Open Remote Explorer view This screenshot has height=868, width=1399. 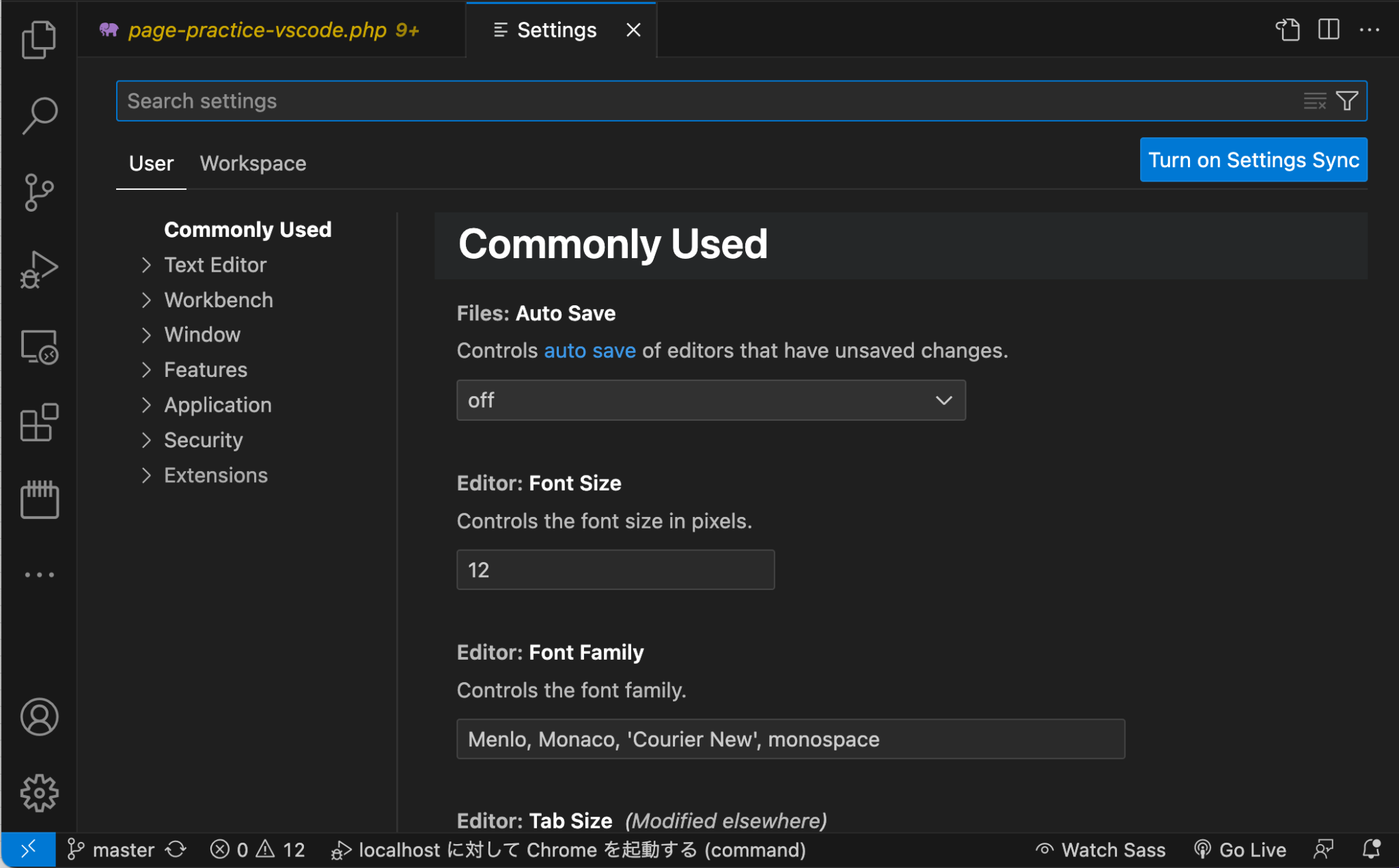(x=39, y=347)
